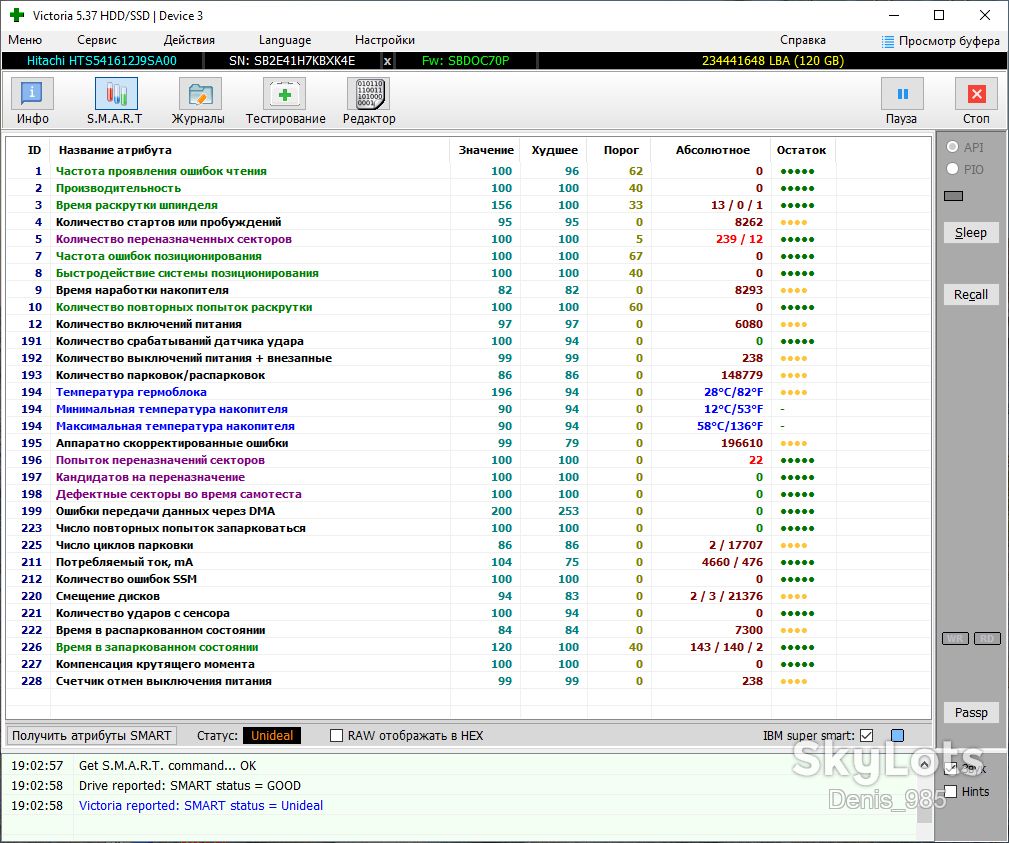Switch to the Тестирование surface test
1009x843 pixels.
(284, 94)
